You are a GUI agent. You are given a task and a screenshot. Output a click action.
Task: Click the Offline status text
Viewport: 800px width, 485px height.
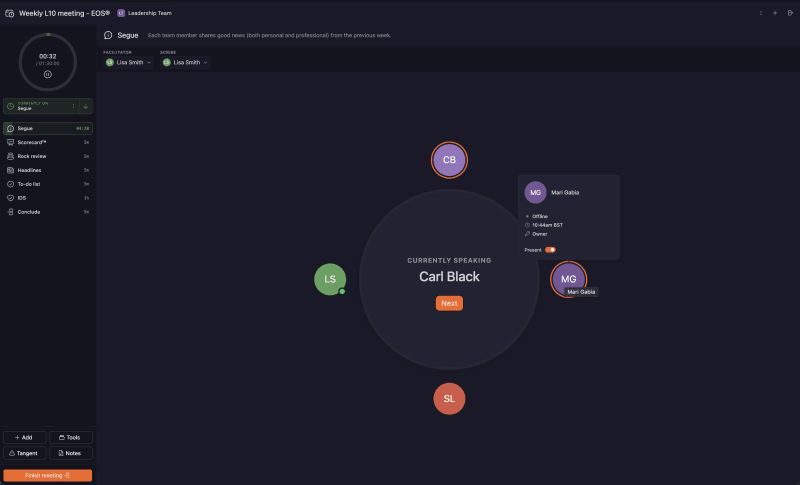click(540, 216)
